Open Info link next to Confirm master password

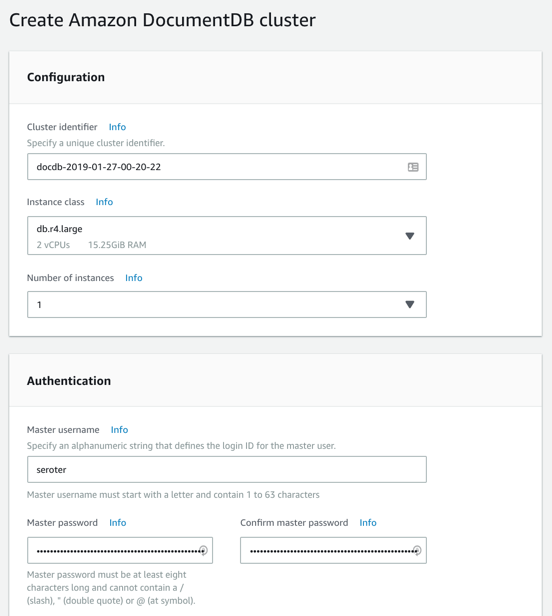pyautogui.click(x=368, y=523)
